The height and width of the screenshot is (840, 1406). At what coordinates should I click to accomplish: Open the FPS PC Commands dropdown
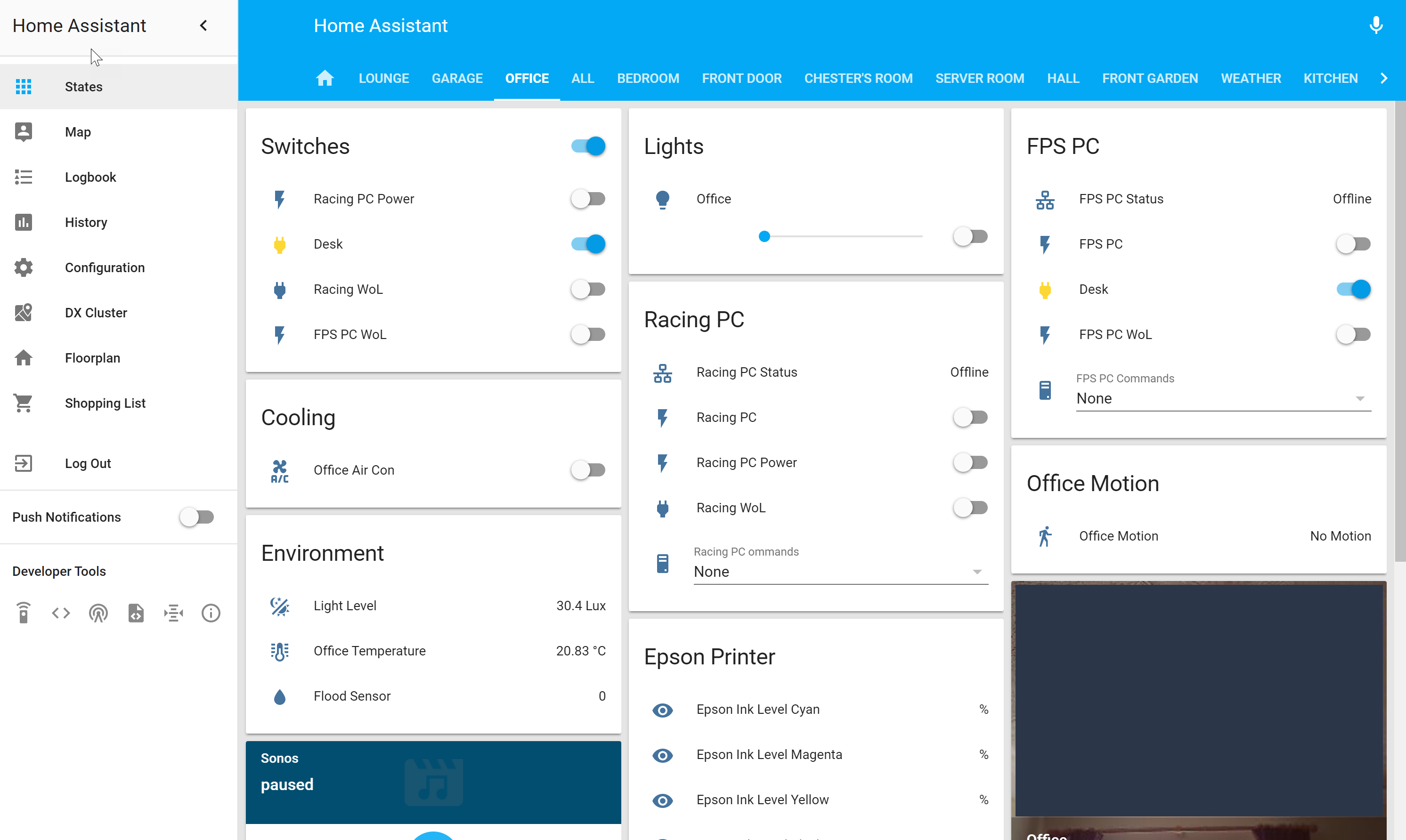[1223, 398]
